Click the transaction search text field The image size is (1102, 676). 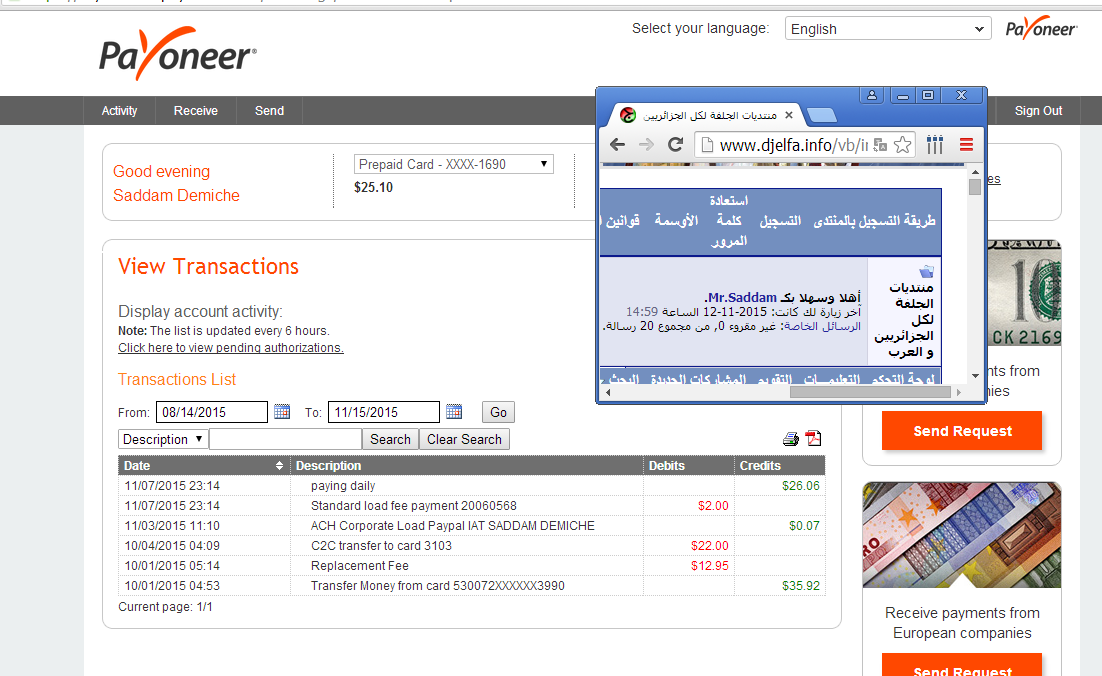coord(285,439)
